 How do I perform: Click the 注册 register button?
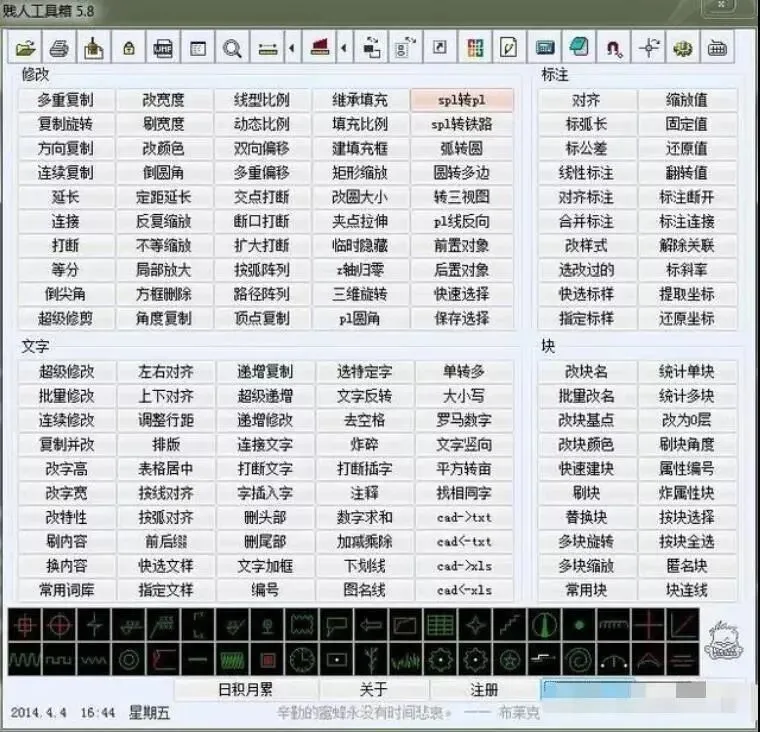484,689
